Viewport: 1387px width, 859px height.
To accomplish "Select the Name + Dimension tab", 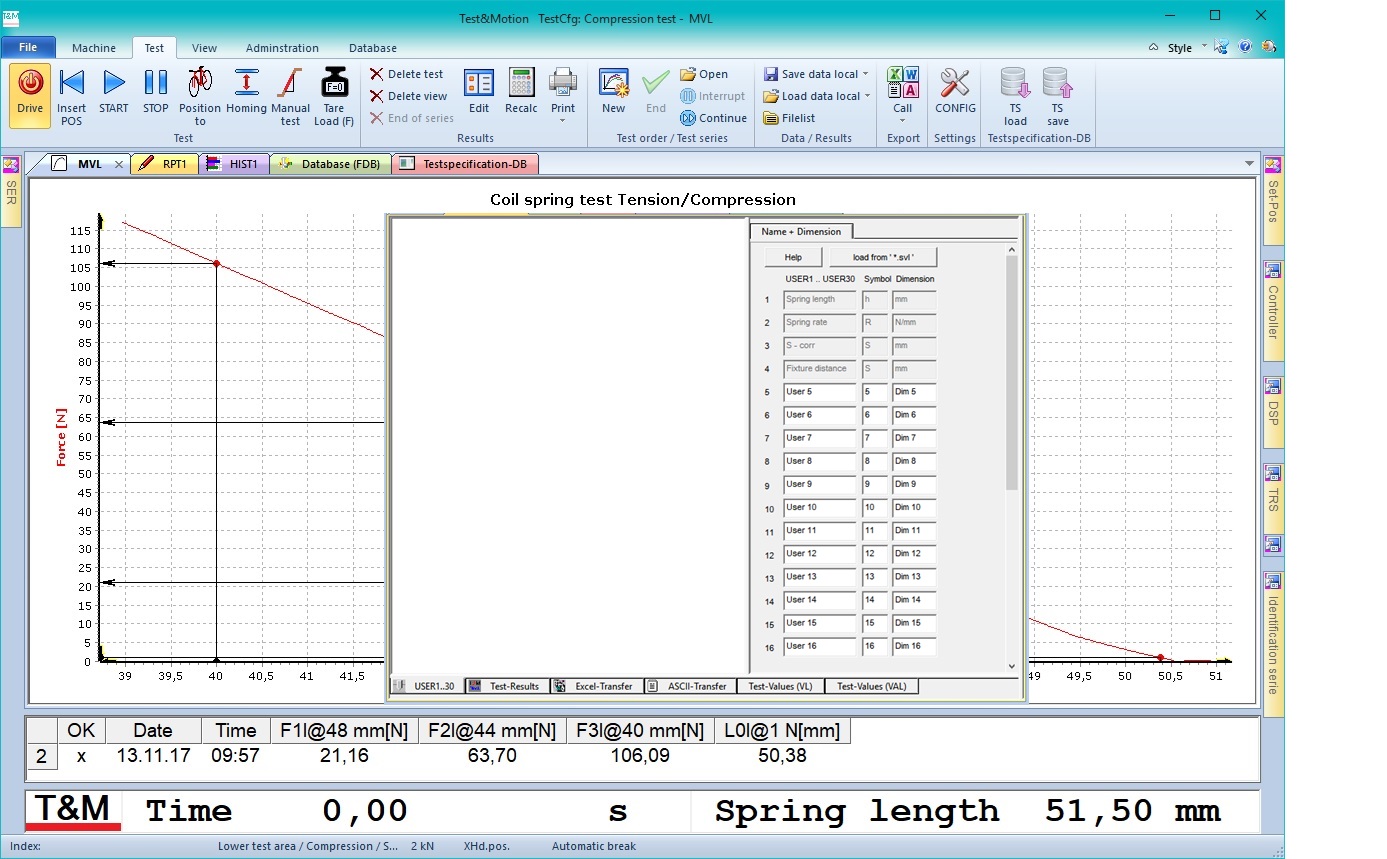I will (x=801, y=231).
